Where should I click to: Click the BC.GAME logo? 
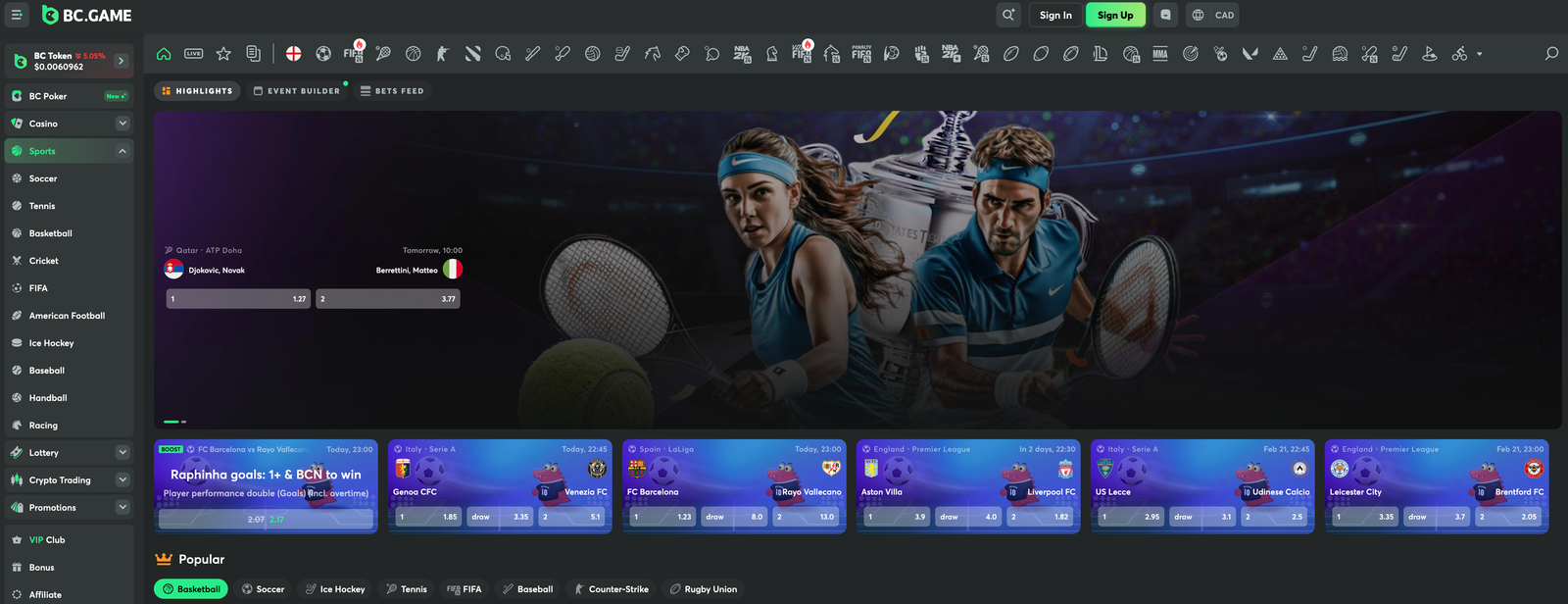click(86, 15)
